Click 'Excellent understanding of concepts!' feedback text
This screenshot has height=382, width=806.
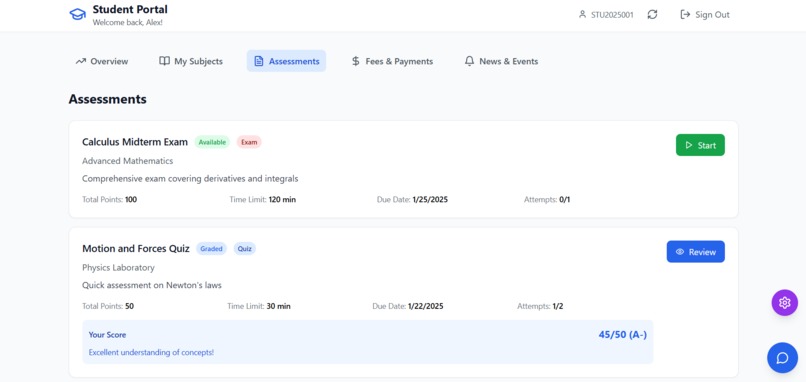point(151,353)
